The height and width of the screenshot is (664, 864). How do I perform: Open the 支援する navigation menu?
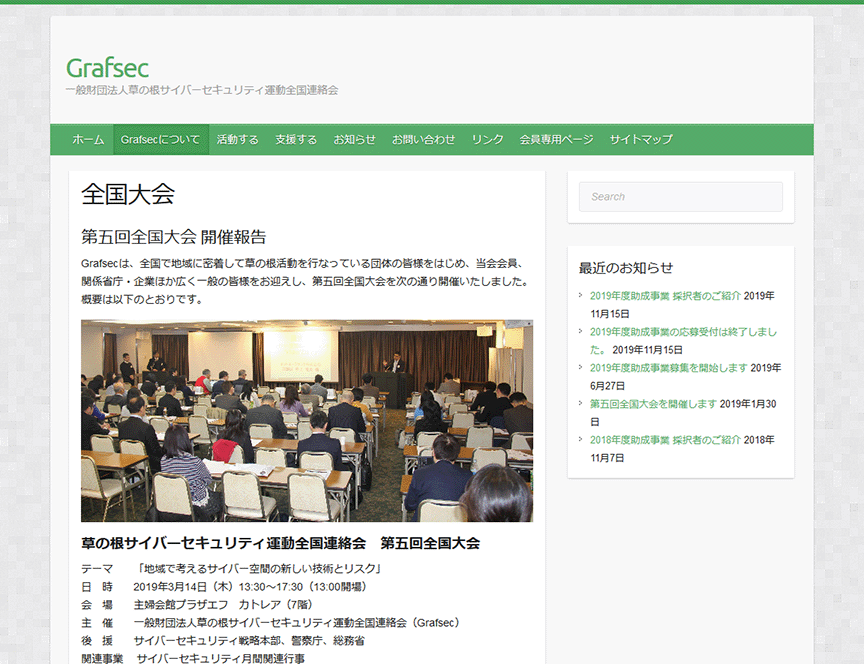(296, 140)
